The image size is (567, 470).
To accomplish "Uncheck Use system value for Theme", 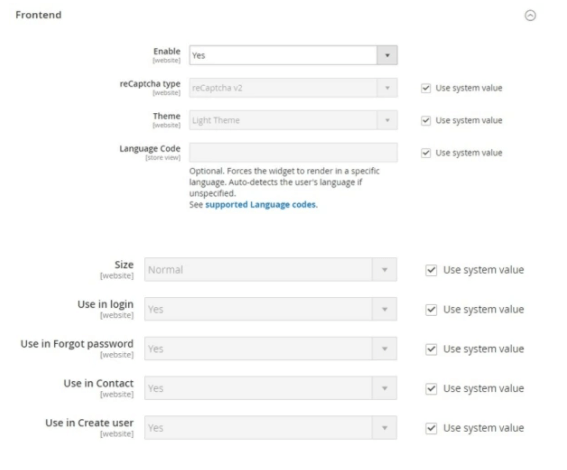I will click(x=426, y=120).
